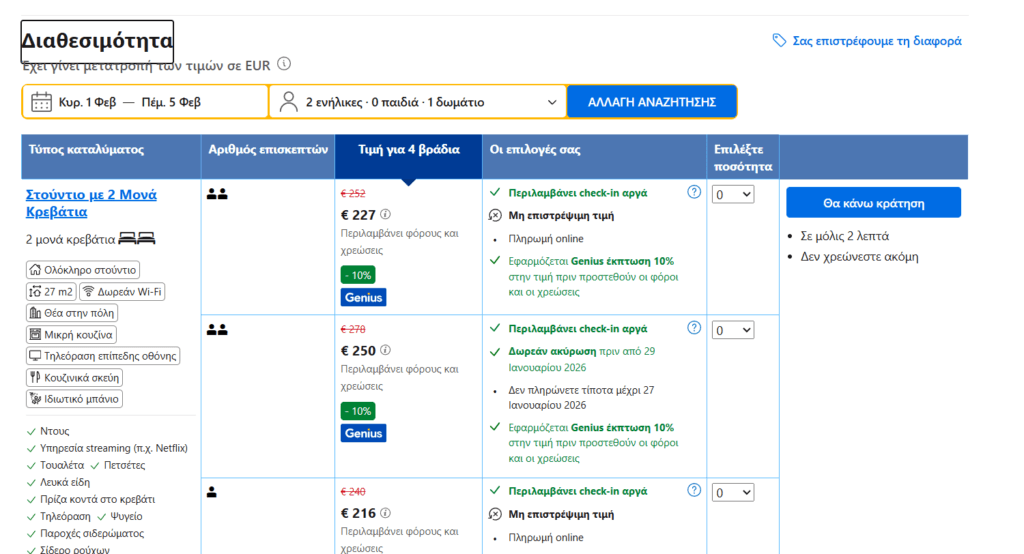Viewport: 1024px width, 554px height.
Task: Click the person icon in guests field
Action: click(289, 102)
